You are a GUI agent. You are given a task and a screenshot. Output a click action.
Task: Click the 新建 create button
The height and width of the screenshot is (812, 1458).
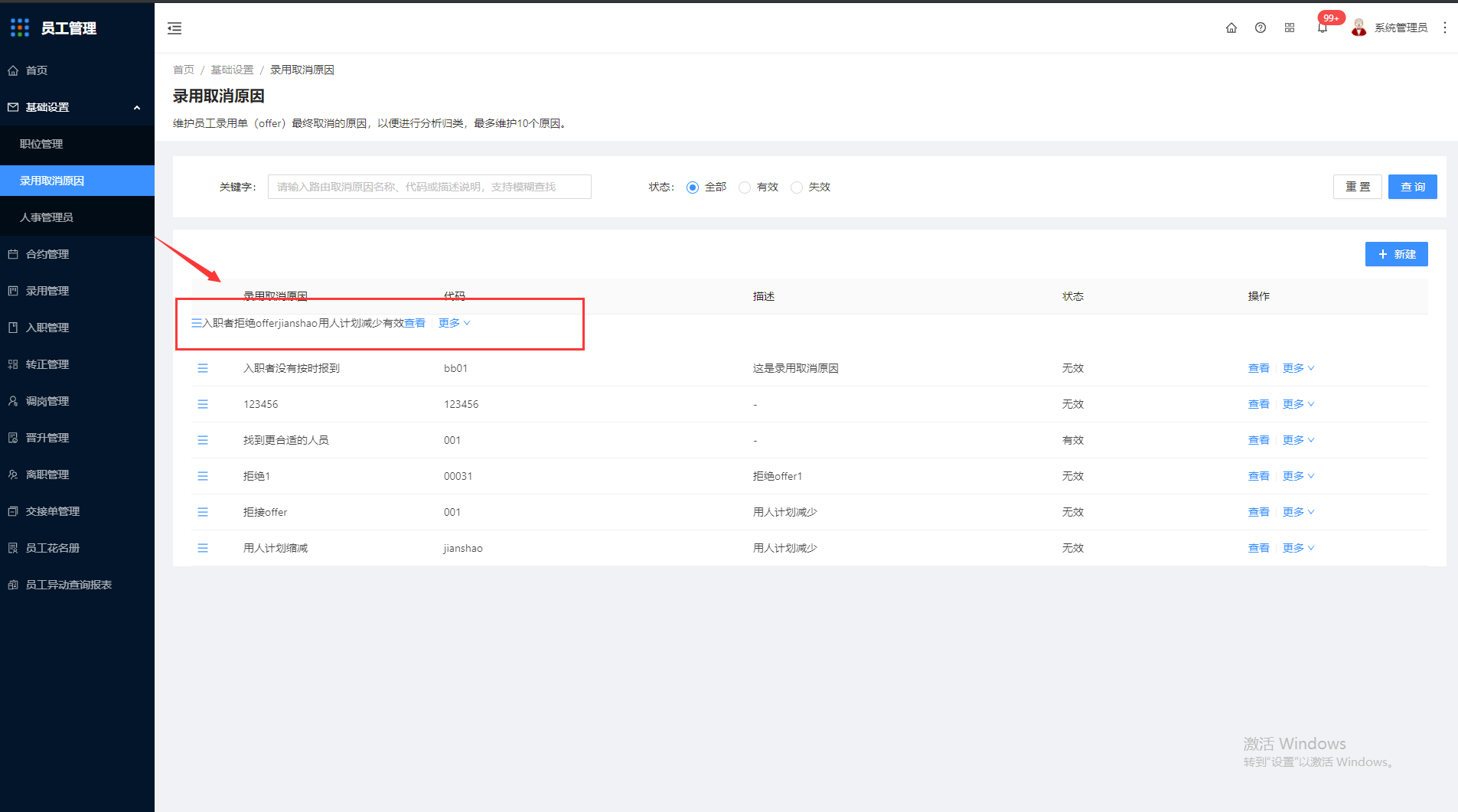point(1397,254)
